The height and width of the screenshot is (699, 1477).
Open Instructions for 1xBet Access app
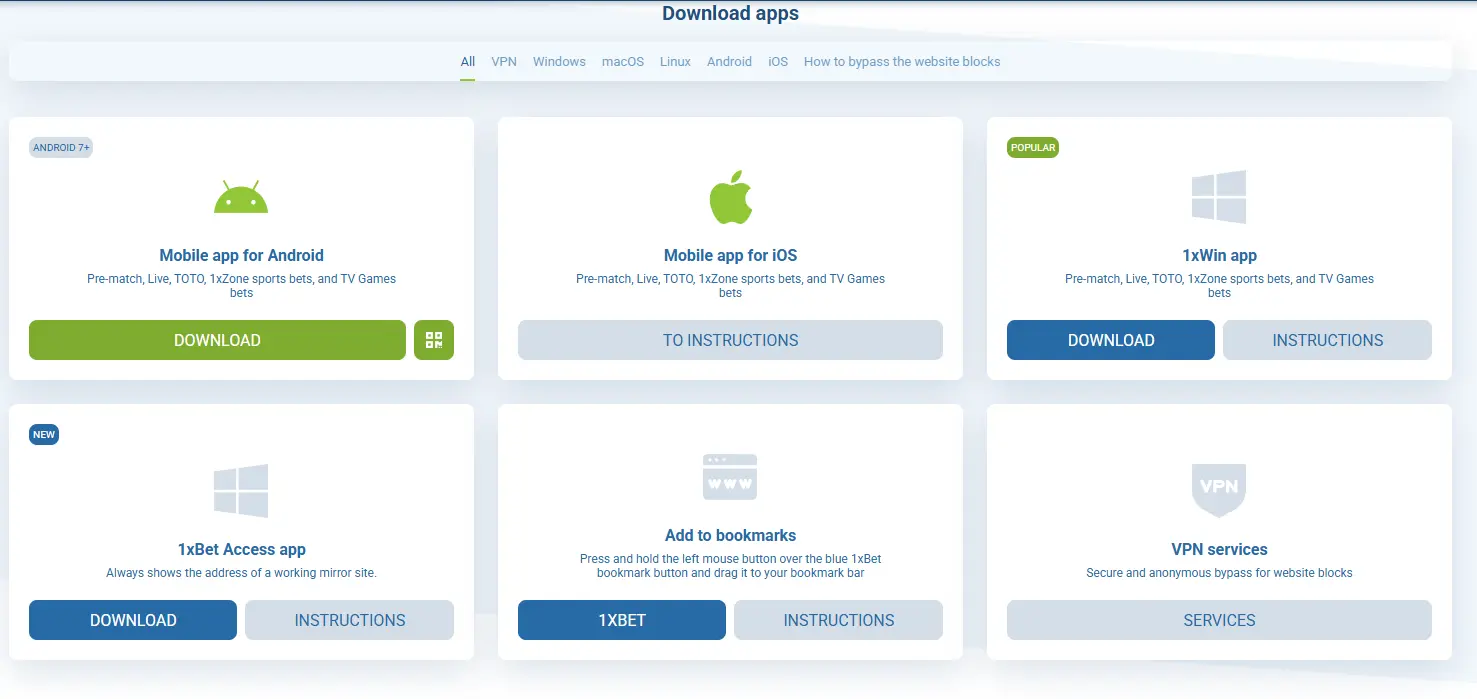click(350, 620)
